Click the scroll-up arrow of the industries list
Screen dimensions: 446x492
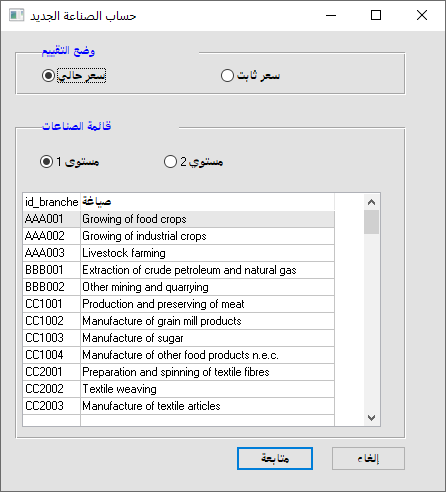click(371, 202)
